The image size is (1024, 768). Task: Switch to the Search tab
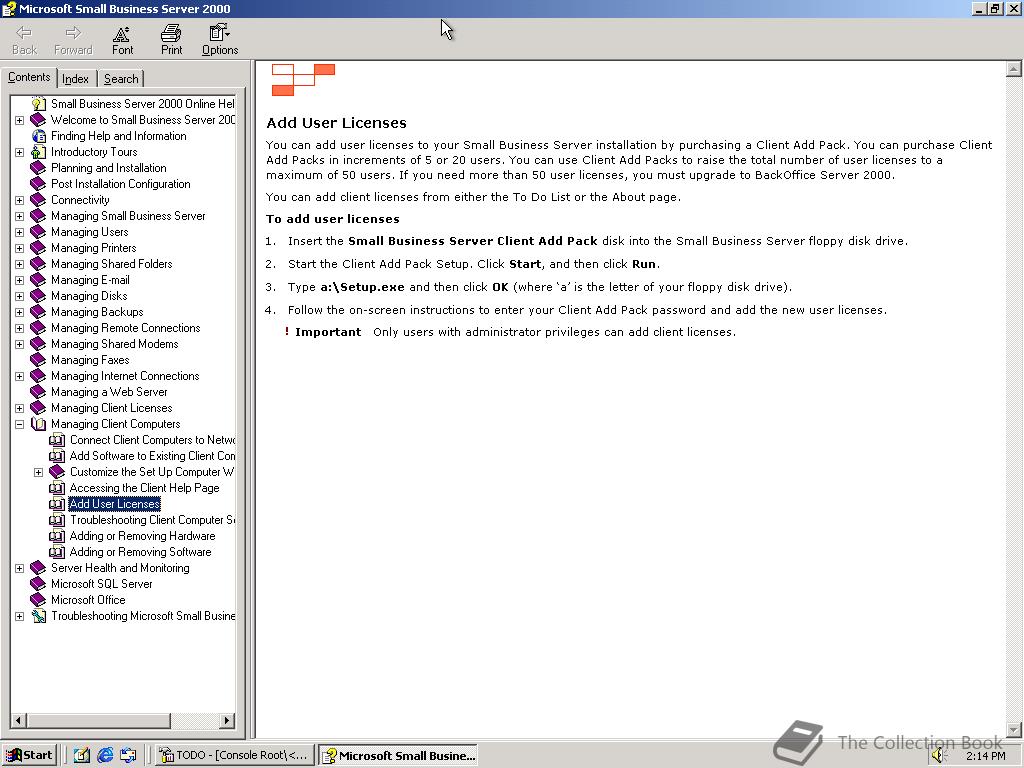[x=121, y=79]
